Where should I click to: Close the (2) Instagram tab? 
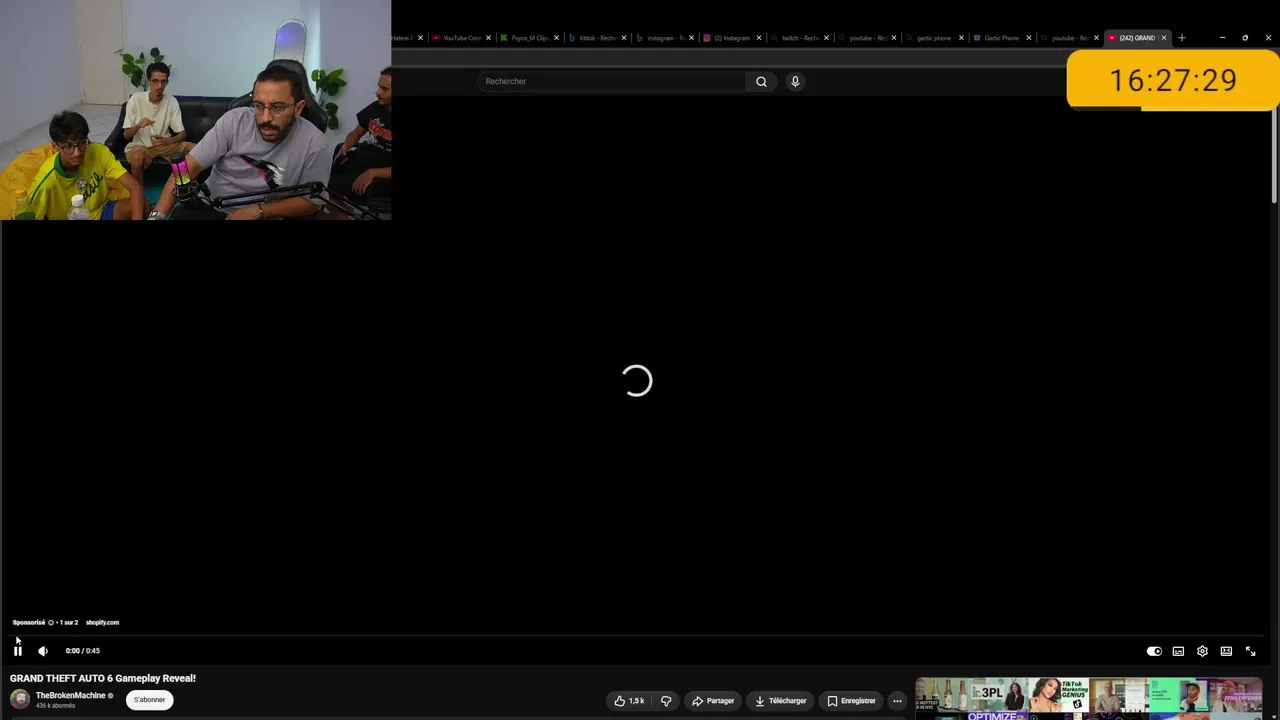[x=759, y=38]
